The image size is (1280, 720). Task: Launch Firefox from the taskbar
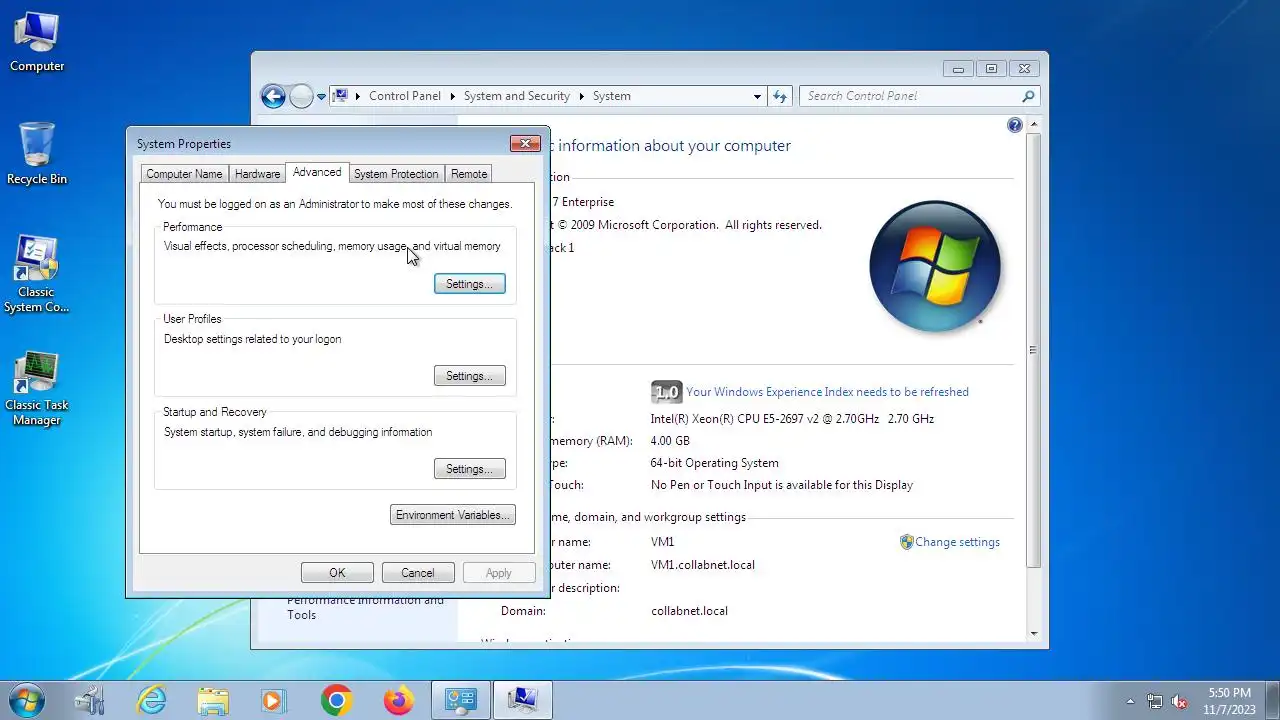coord(398,700)
